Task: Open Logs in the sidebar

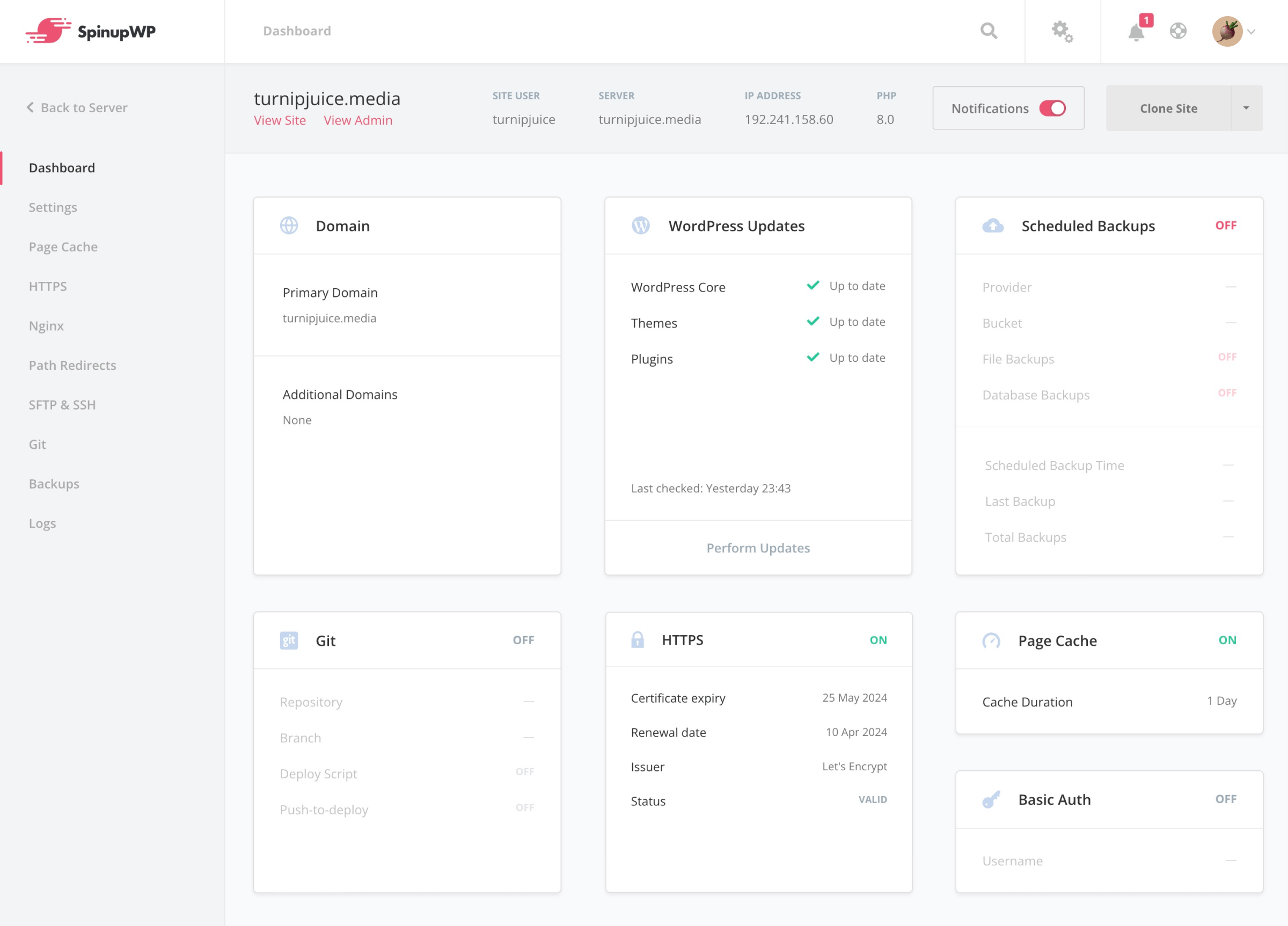Action: [x=42, y=523]
